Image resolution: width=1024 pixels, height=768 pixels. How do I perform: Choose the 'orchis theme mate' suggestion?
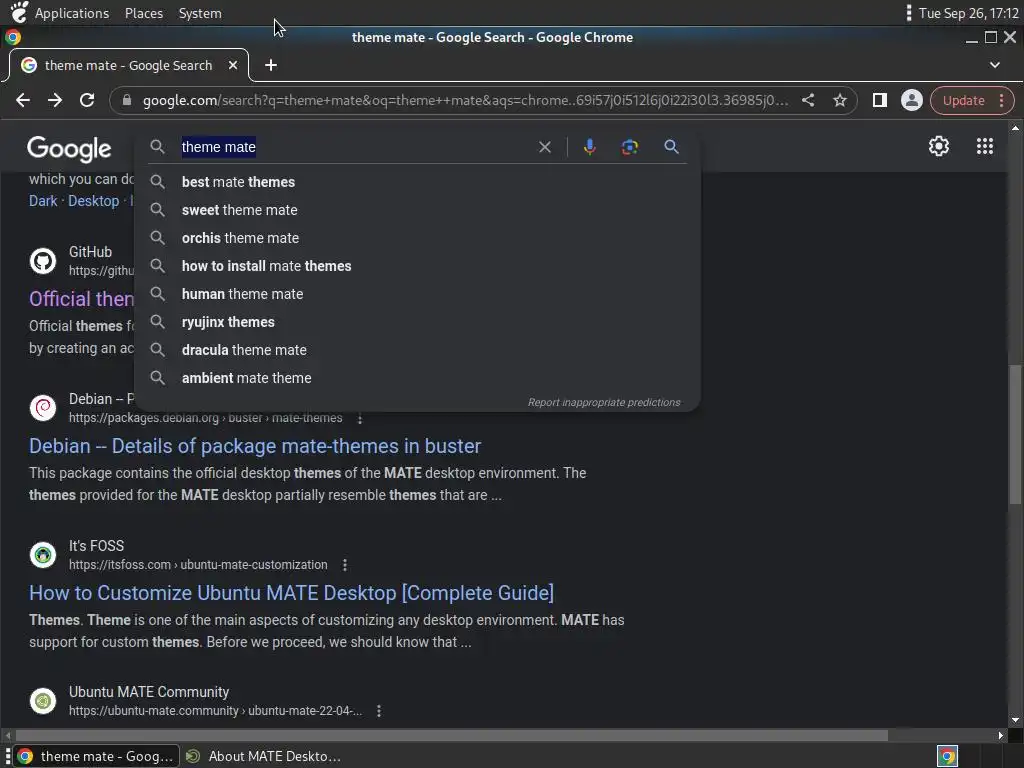coord(418,238)
